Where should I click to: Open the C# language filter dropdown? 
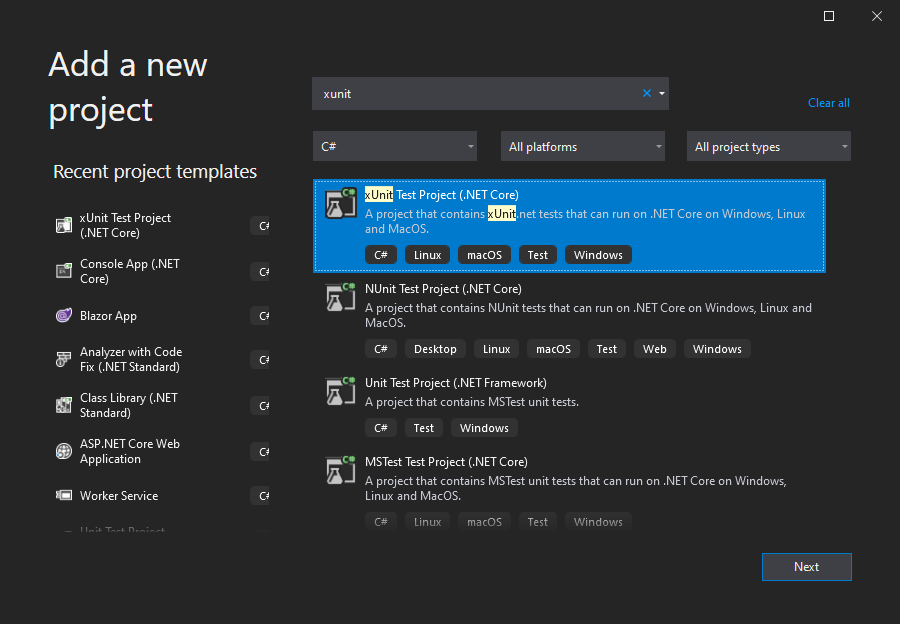coord(394,147)
